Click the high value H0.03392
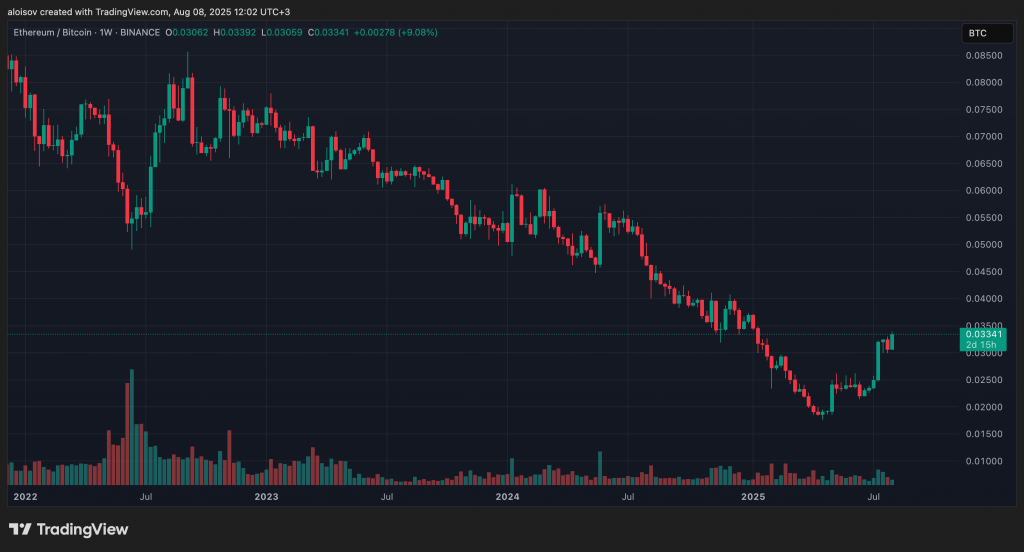Image resolution: width=1024 pixels, height=552 pixels. tap(234, 32)
